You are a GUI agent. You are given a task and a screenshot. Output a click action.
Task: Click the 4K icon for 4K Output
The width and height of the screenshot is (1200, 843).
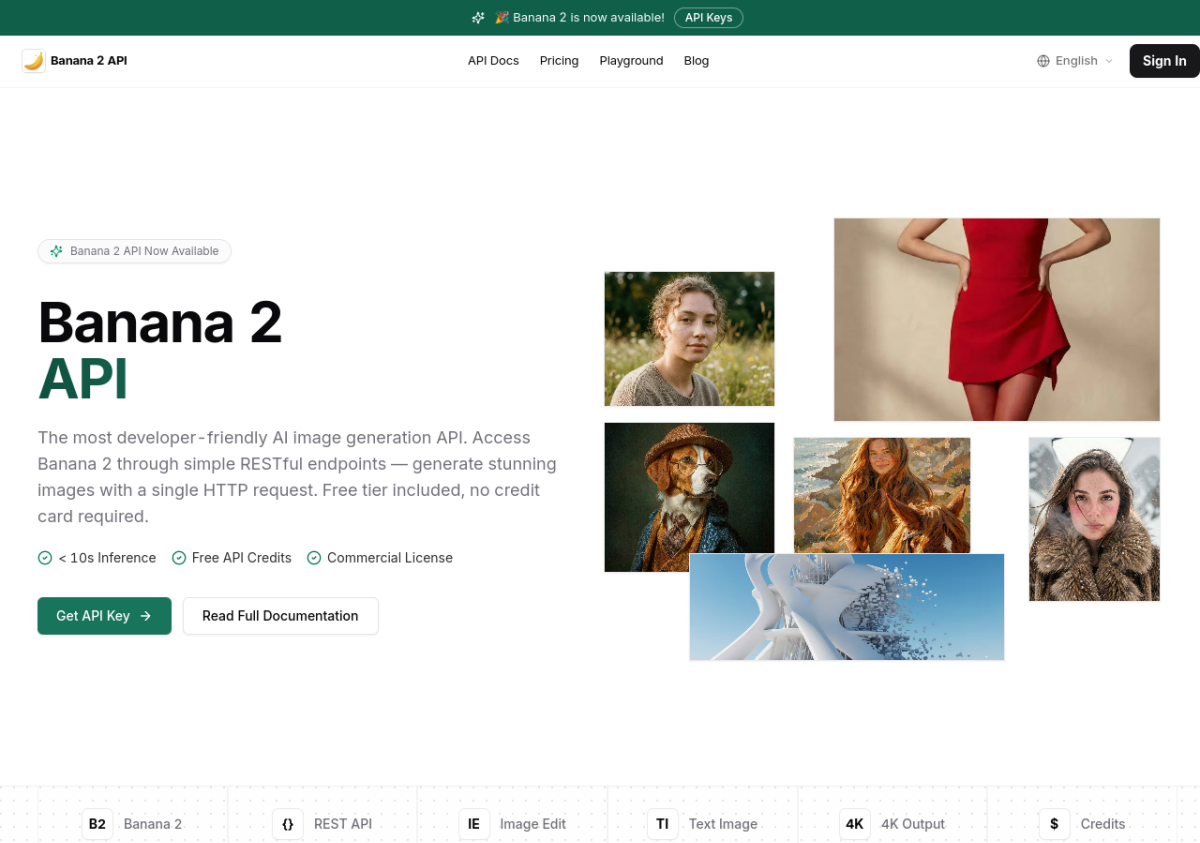point(854,824)
